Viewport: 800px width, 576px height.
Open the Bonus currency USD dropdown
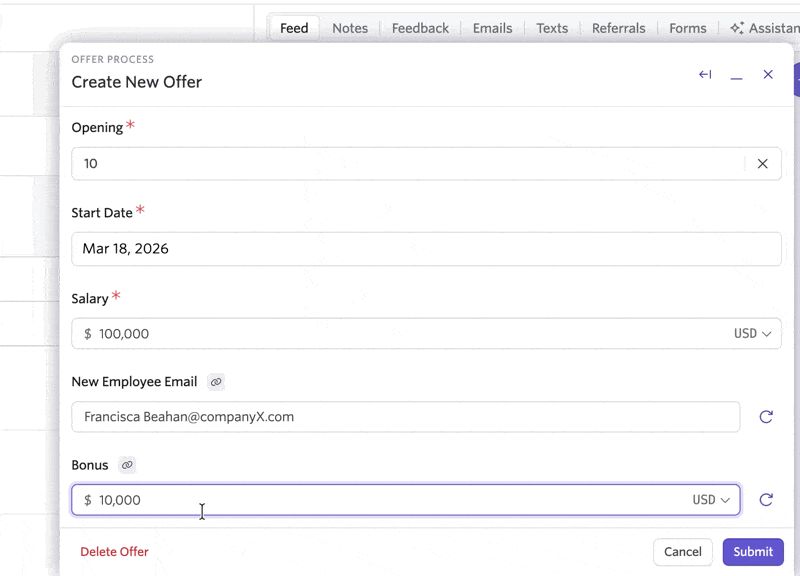click(x=711, y=500)
